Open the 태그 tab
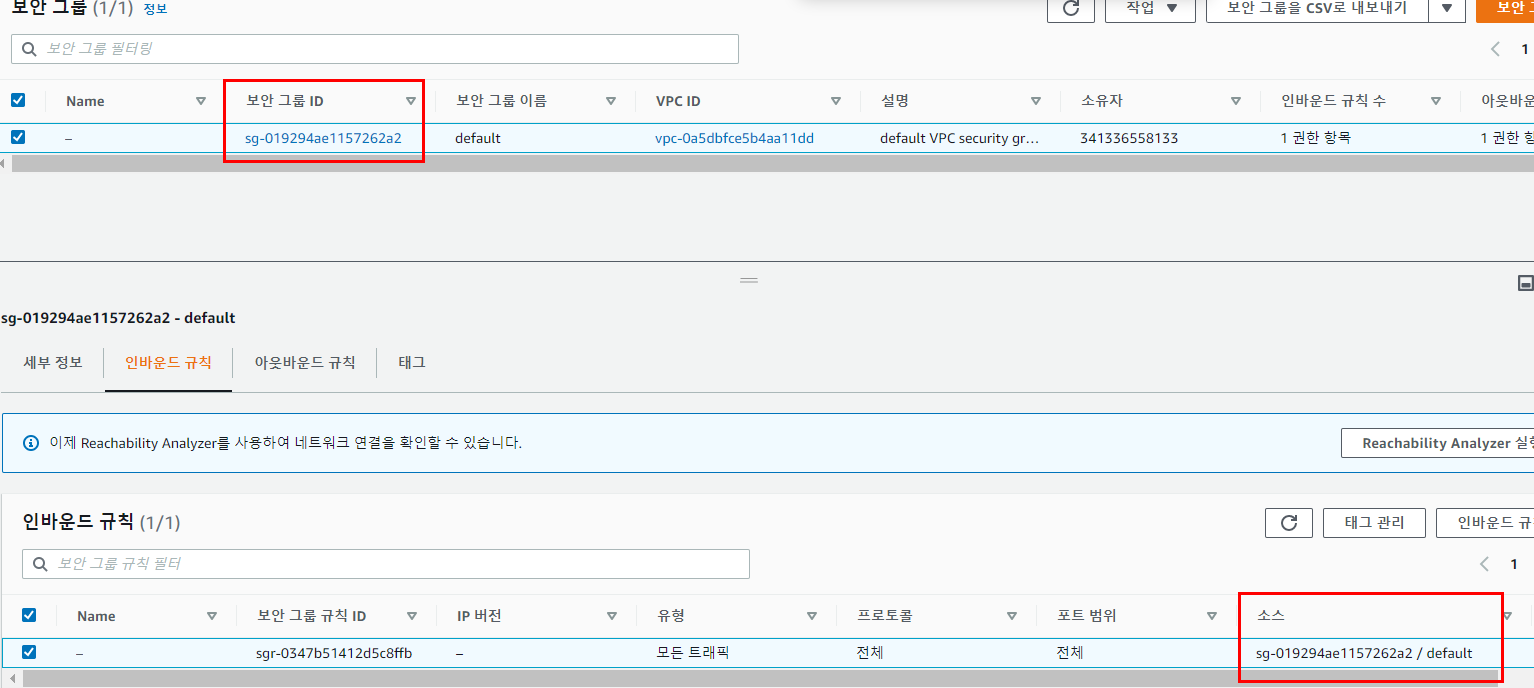Screen dimensions: 1534x688 (412, 362)
